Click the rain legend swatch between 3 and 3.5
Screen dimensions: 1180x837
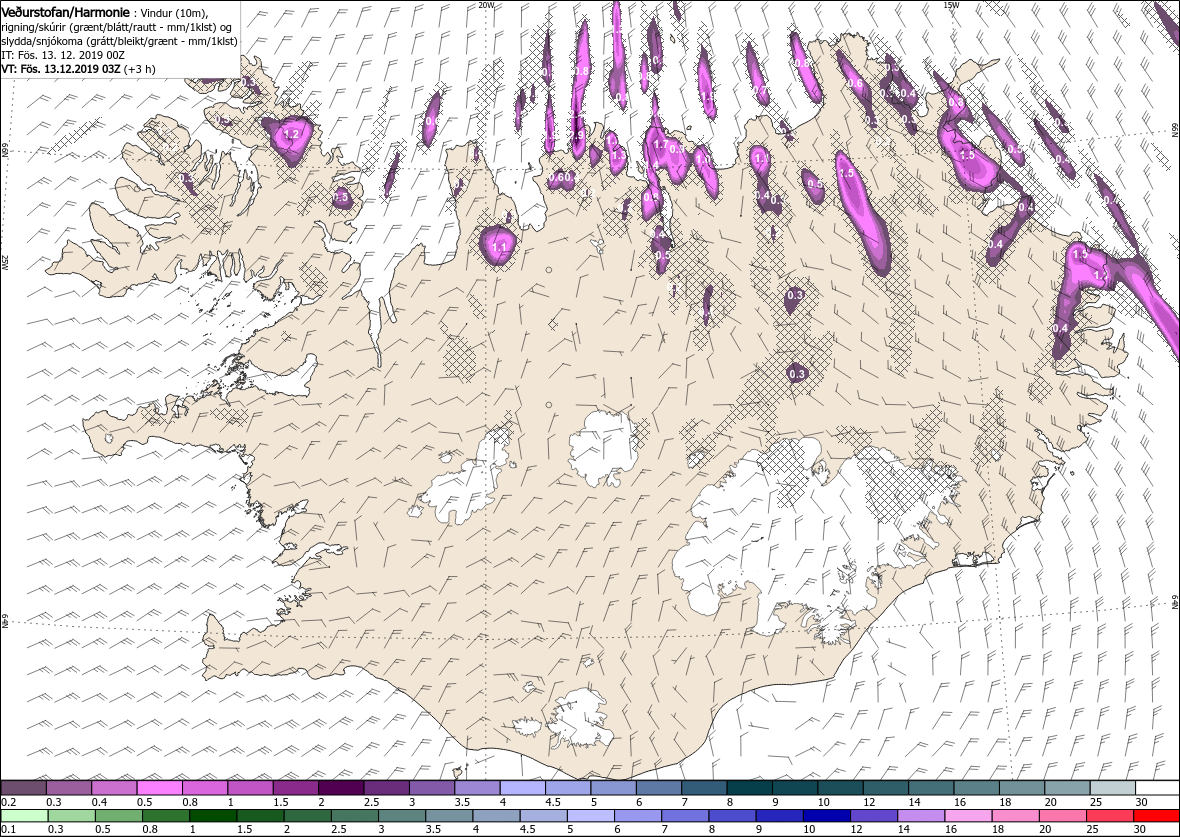coord(403,816)
